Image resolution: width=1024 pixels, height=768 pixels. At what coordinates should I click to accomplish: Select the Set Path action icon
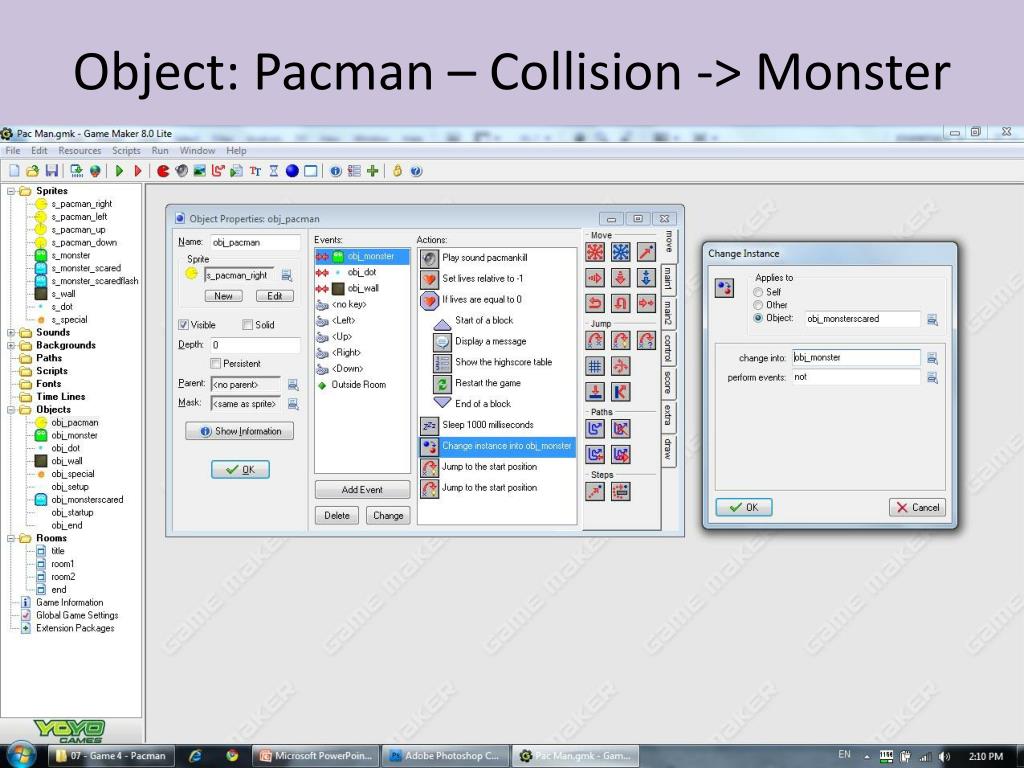pyautogui.click(x=595, y=428)
